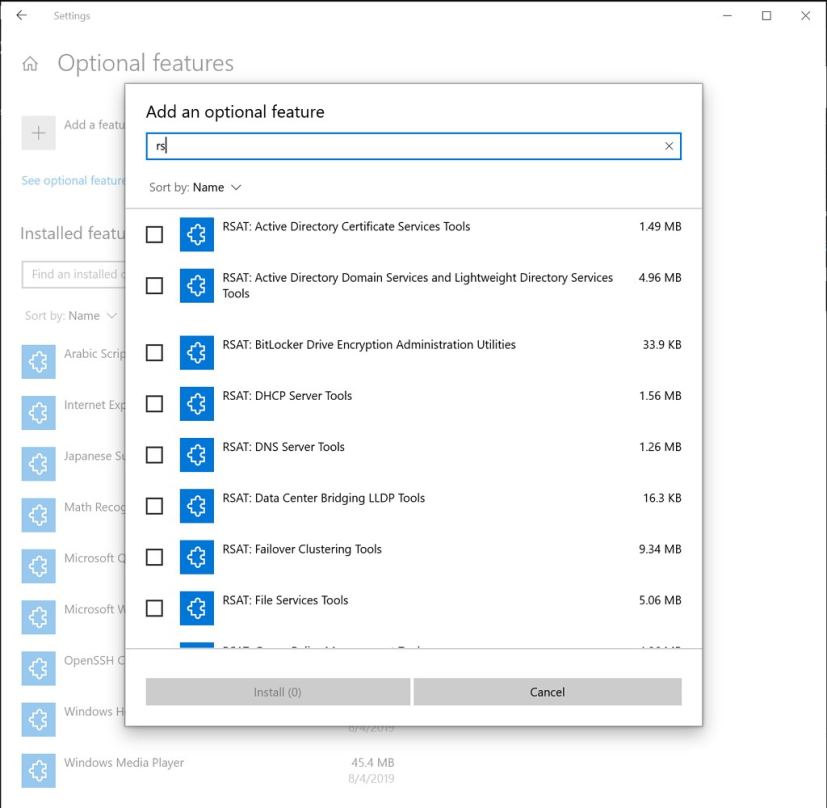Image resolution: width=827 pixels, height=808 pixels.
Task: Clear the search field with the X
Action: pos(669,146)
